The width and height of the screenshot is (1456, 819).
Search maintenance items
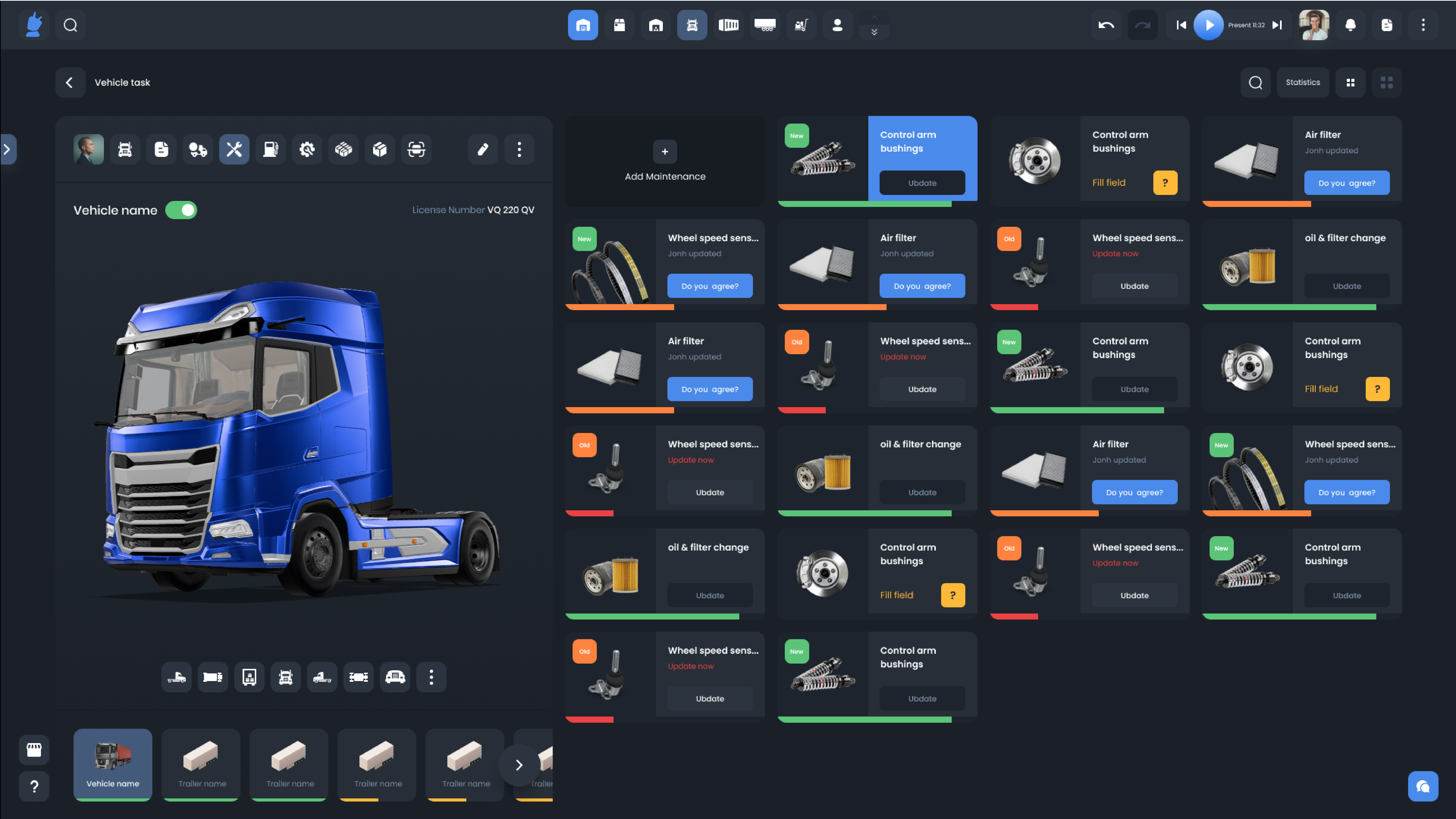coord(1255,82)
